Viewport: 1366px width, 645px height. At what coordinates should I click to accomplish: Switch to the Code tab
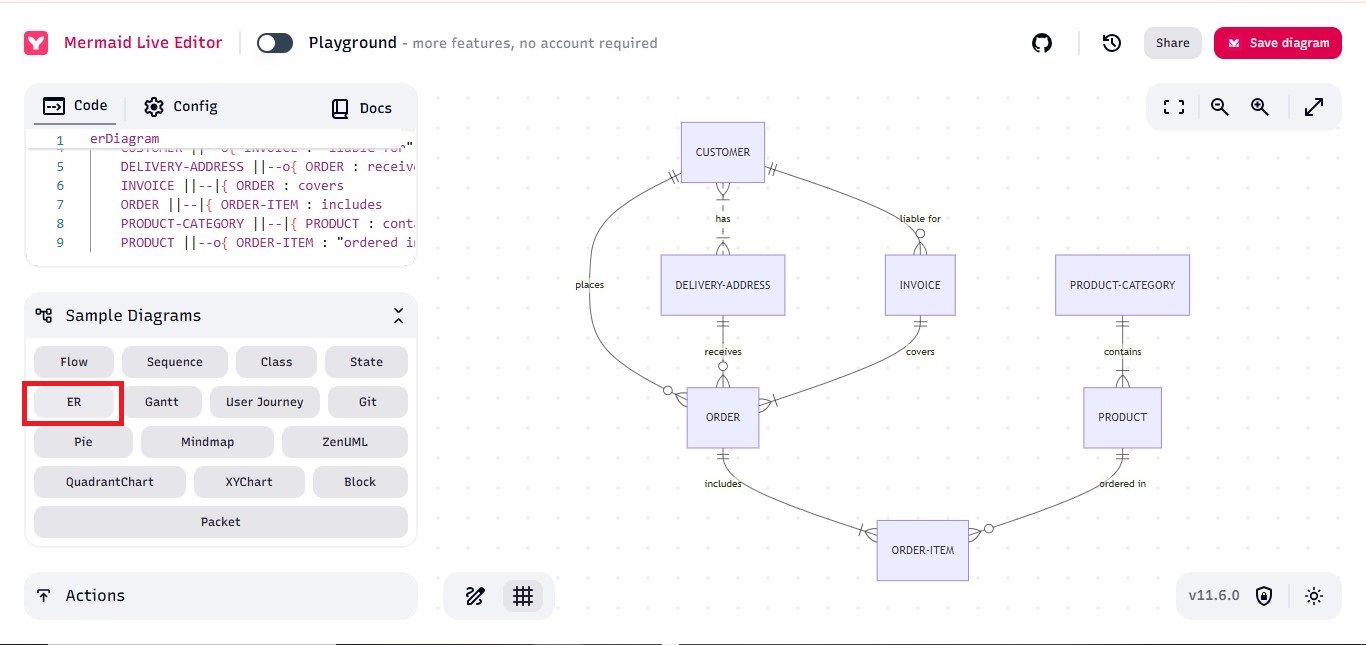click(x=75, y=106)
